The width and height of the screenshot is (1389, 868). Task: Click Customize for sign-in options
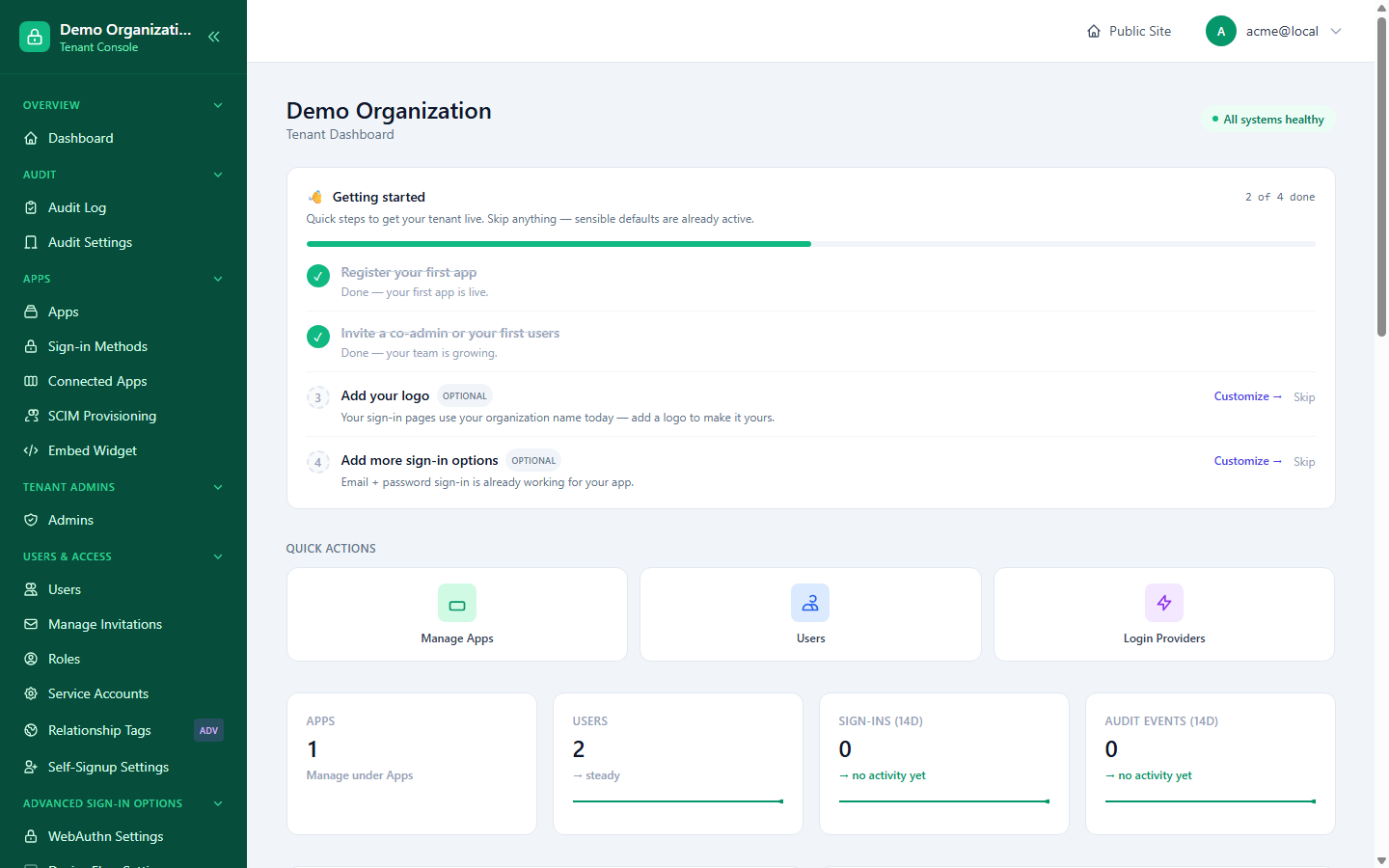click(1247, 461)
